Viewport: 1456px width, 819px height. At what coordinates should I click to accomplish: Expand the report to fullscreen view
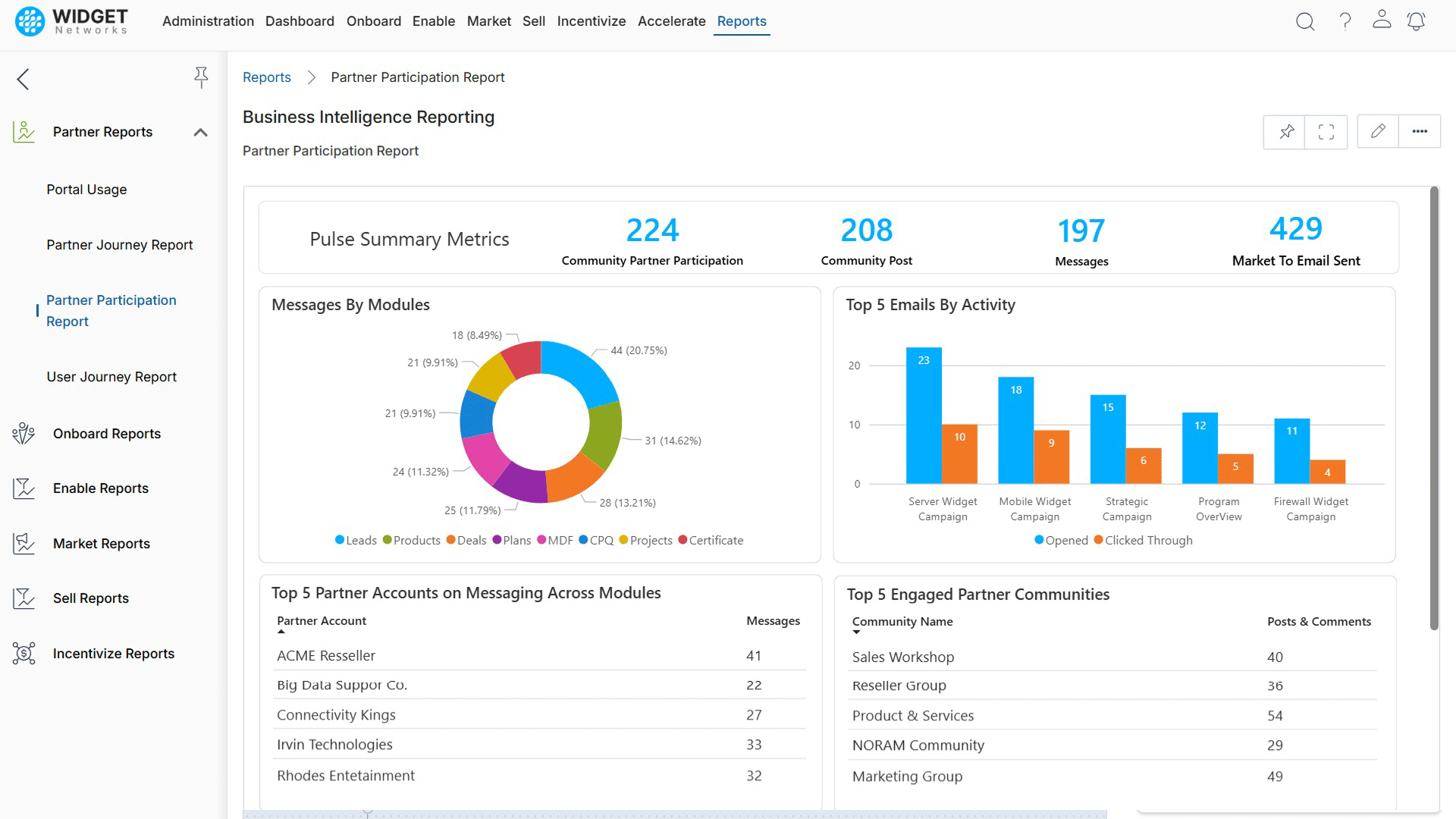(x=1326, y=131)
